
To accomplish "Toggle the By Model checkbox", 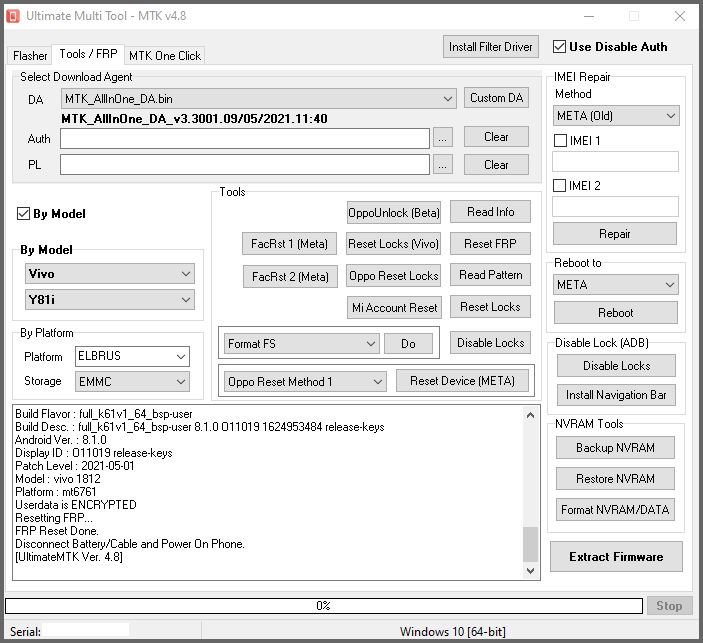I will click(x=24, y=214).
